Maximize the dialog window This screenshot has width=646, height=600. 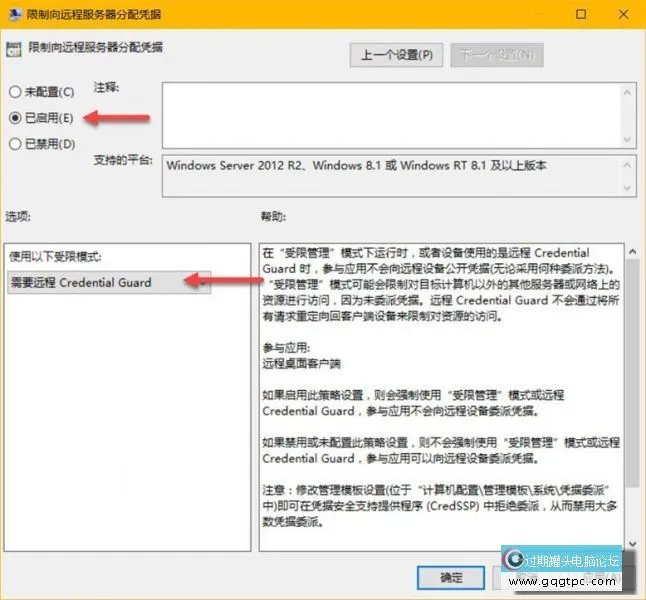pyautogui.click(x=581, y=14)
